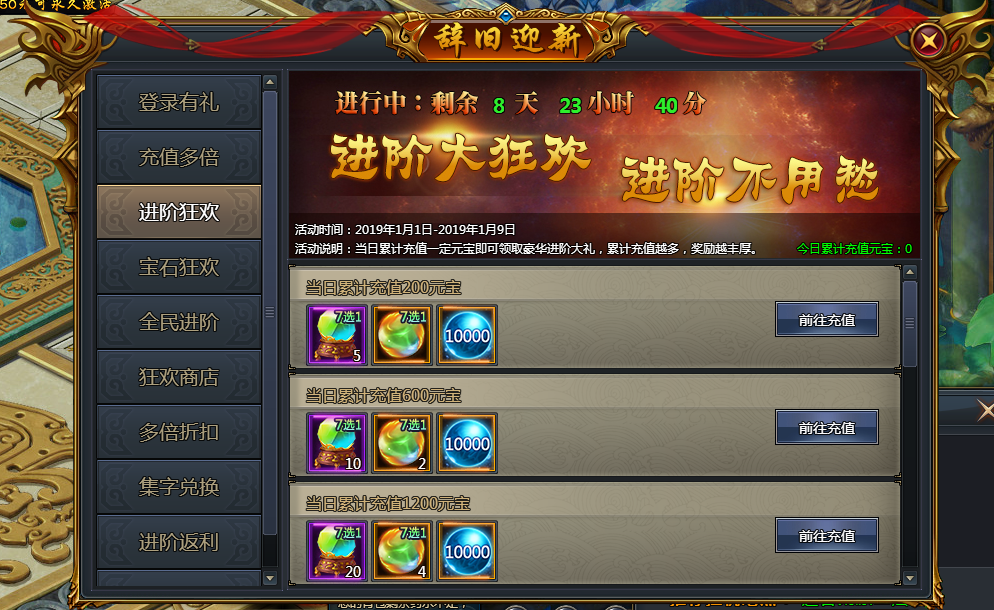
Task: Select the 宝石狂欢 tab
Action: [x=179, y=267]
